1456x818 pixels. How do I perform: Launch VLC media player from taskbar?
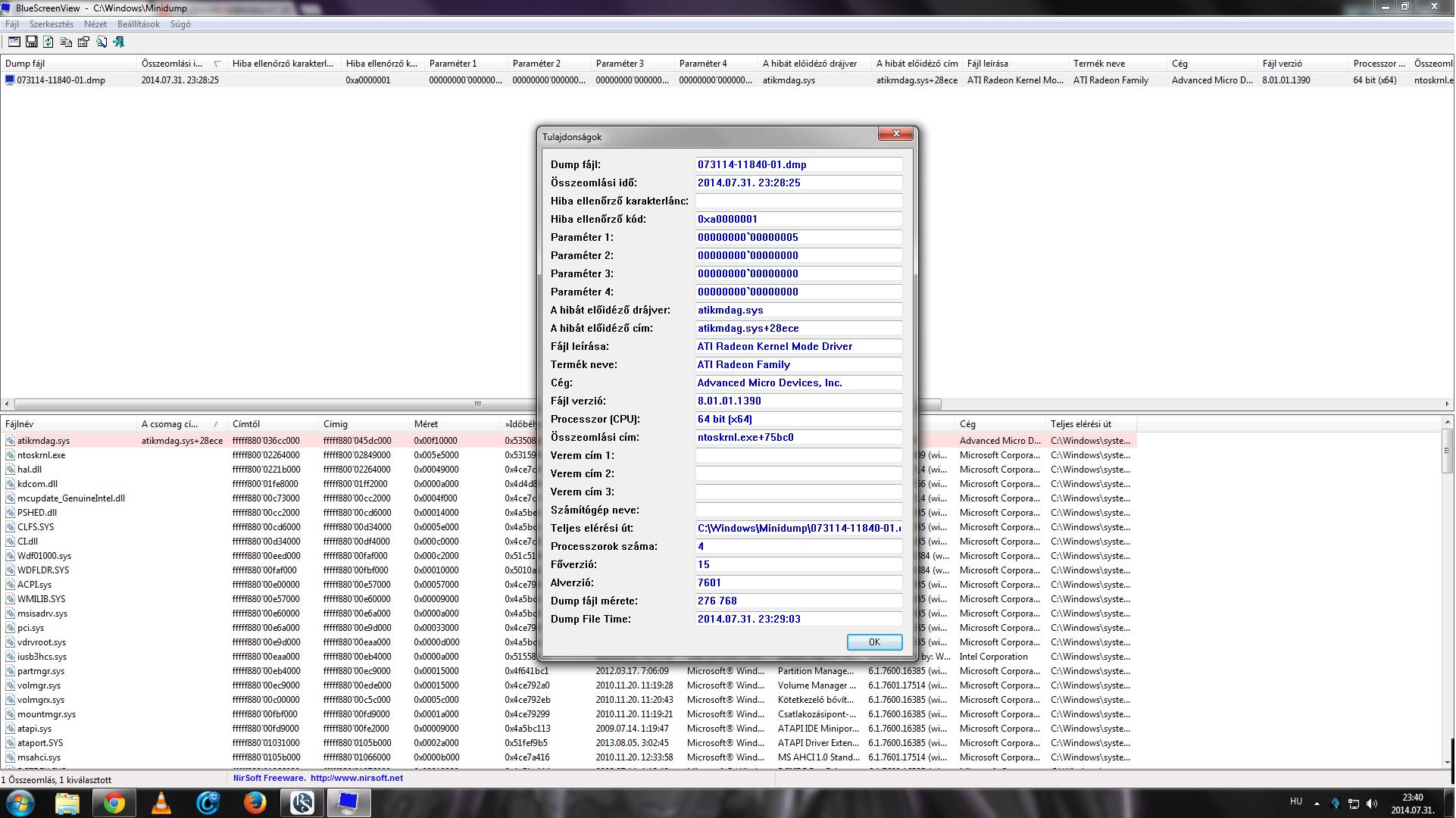[x=161, y=803]
